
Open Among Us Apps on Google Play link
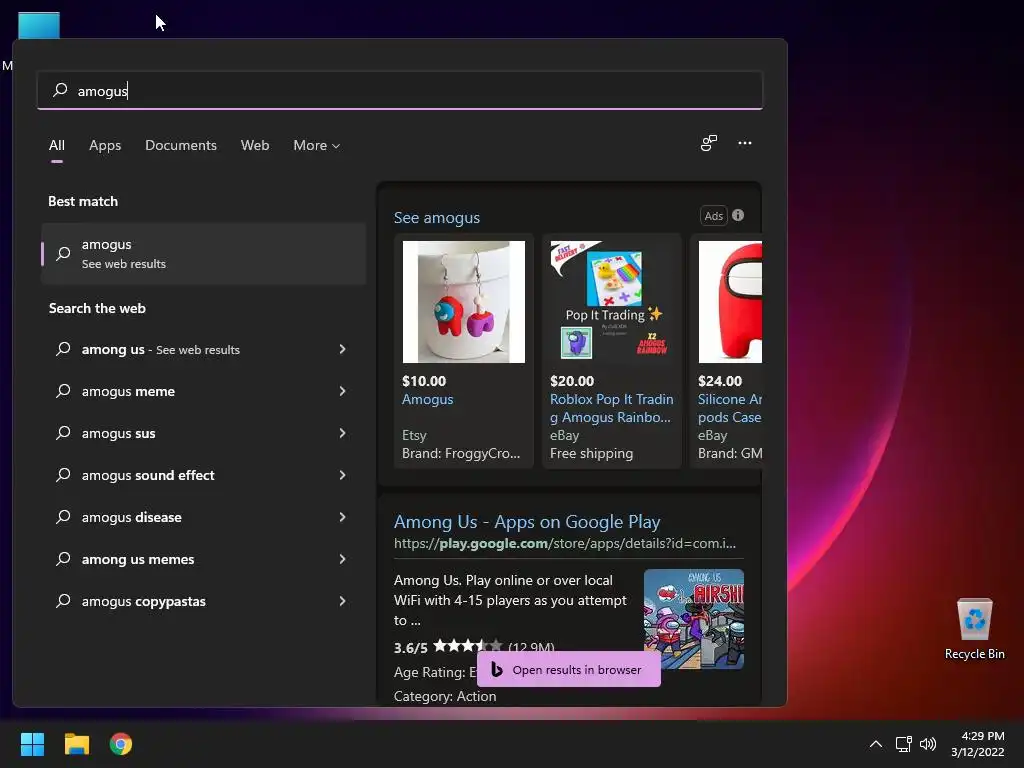[x=527, y=522]
